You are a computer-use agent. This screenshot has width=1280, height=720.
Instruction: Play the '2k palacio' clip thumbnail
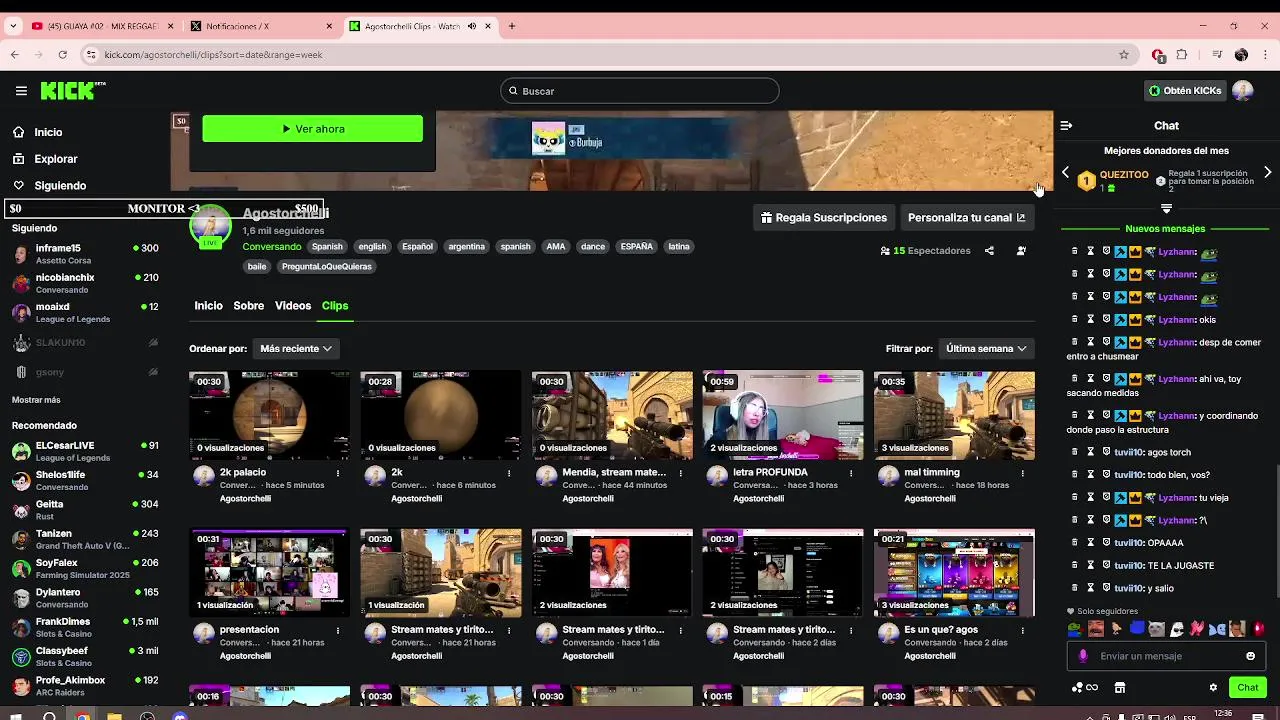tap(269, 416)
